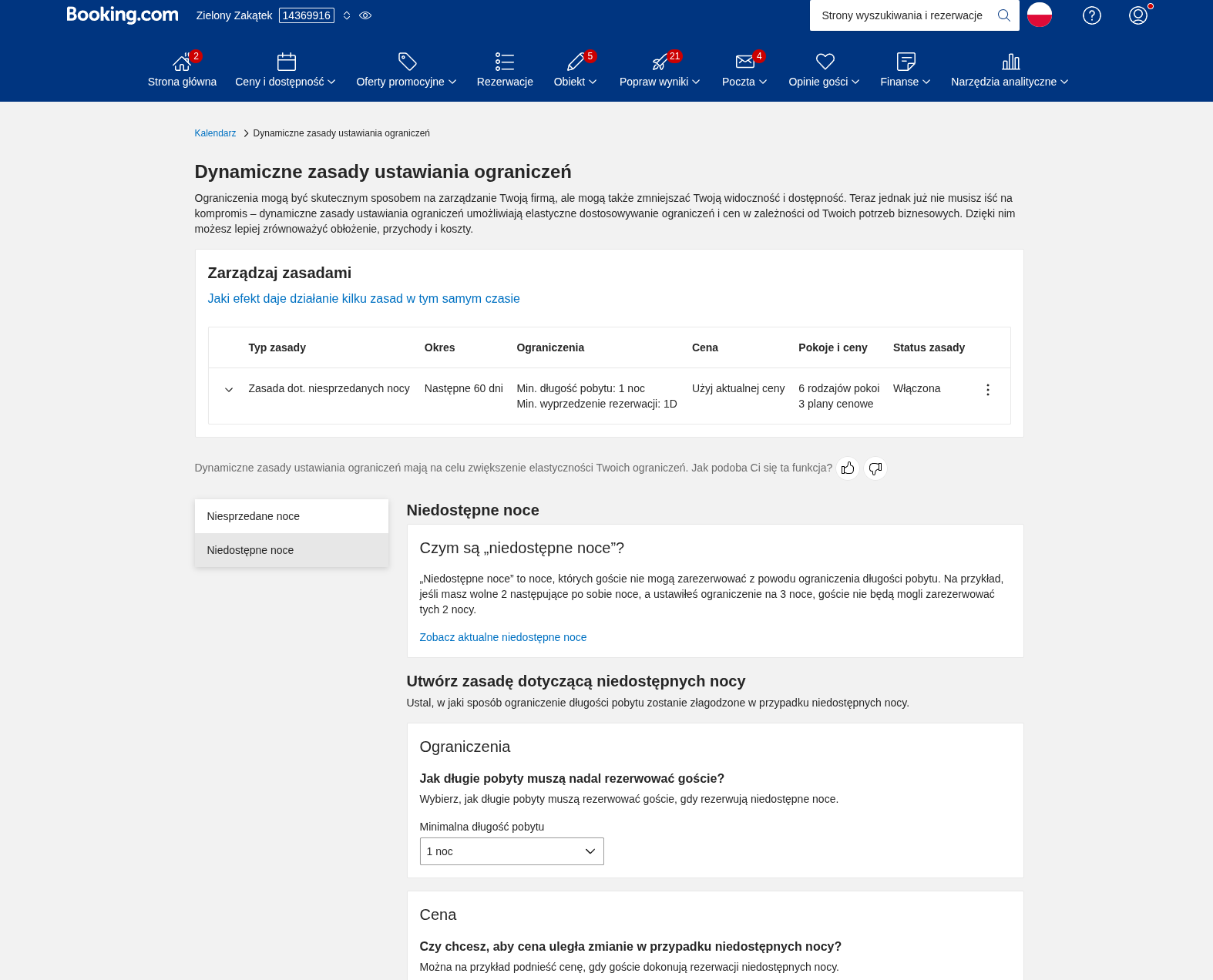The width and height of the screenshot is (1213, 980).
Task: Click the eye icon beside property ID
Action: coord(365,15)
